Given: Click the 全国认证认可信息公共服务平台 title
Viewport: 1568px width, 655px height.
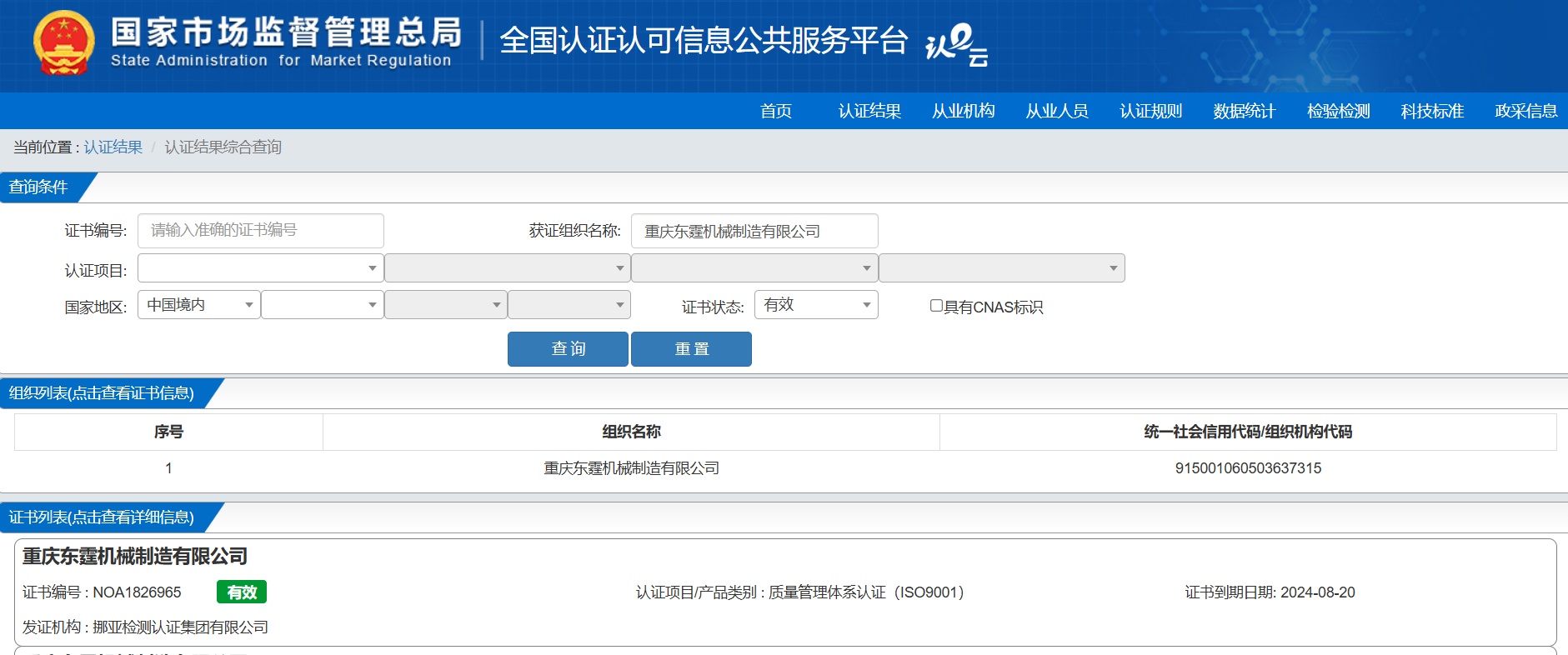Looking at the screenshot, I should [704, 41].
